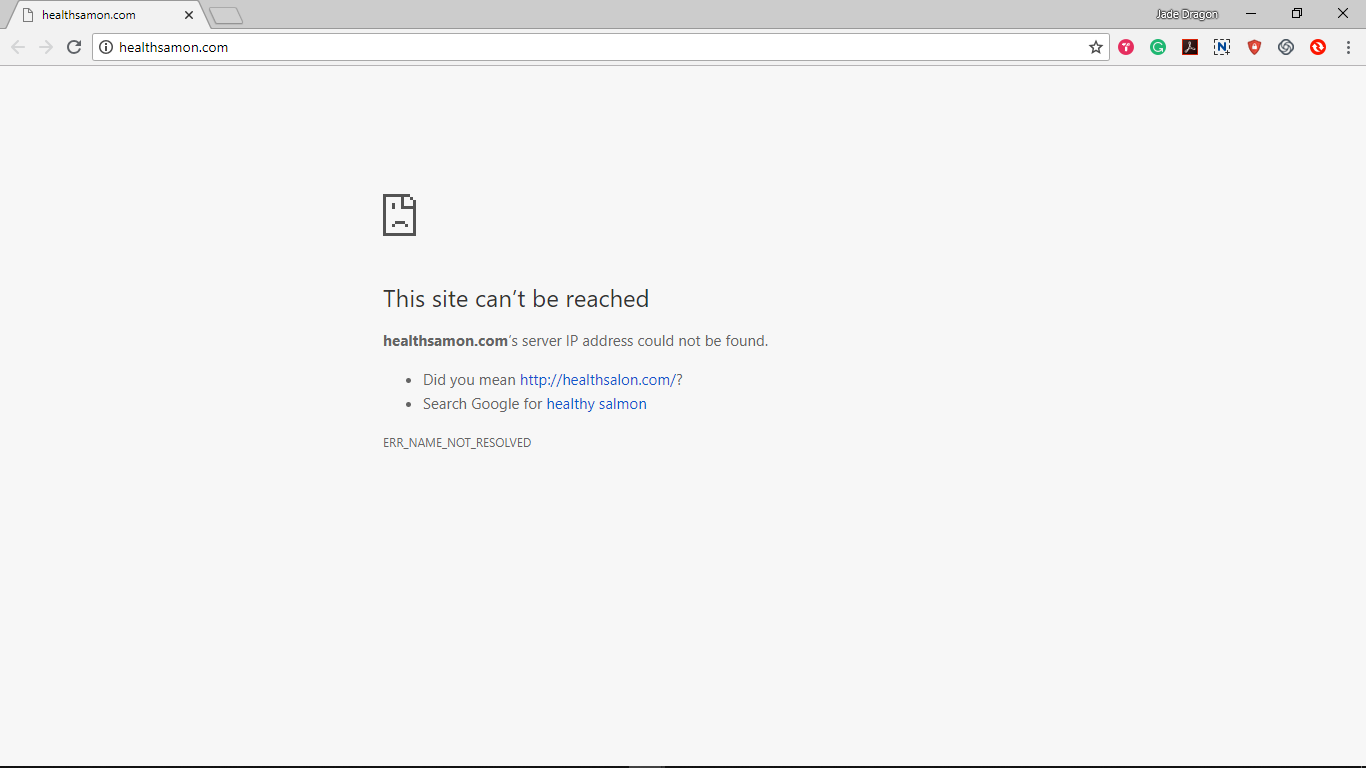This screenshot has height=768, width=1366.
Task: Search Google for healthy salmon link
Action: tap(596, 404)
